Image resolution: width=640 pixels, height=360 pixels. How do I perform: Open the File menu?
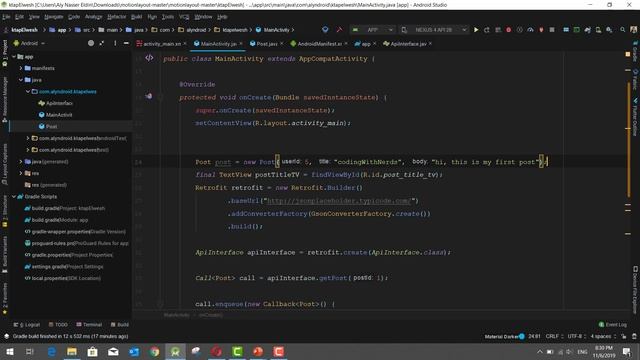(x=6, y=17)
